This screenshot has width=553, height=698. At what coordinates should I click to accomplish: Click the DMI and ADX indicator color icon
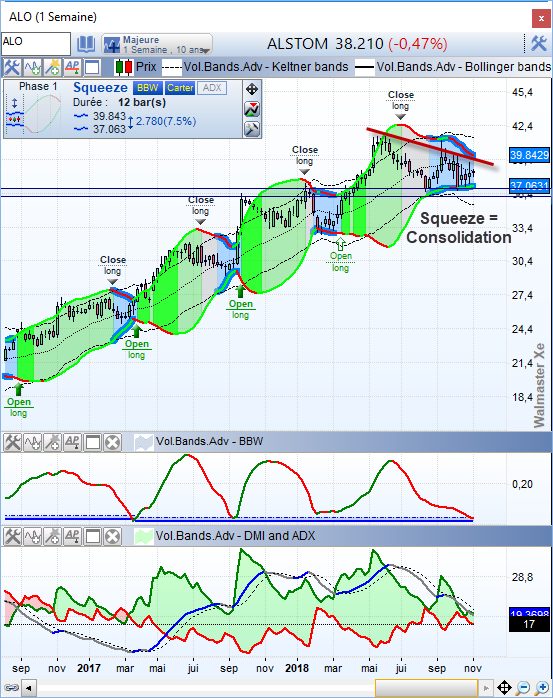coord(143,537)
